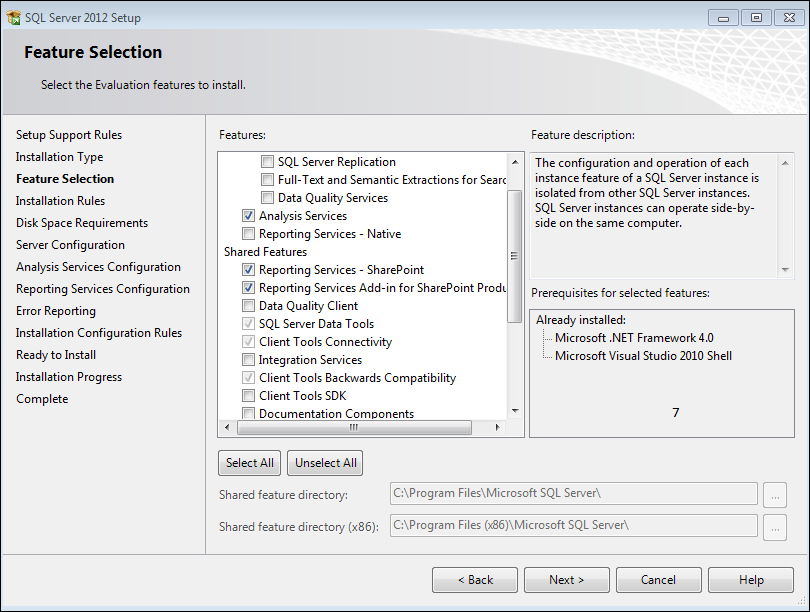Click the features list scroll left arrow
810x612 pixels.
coord(227,428)
